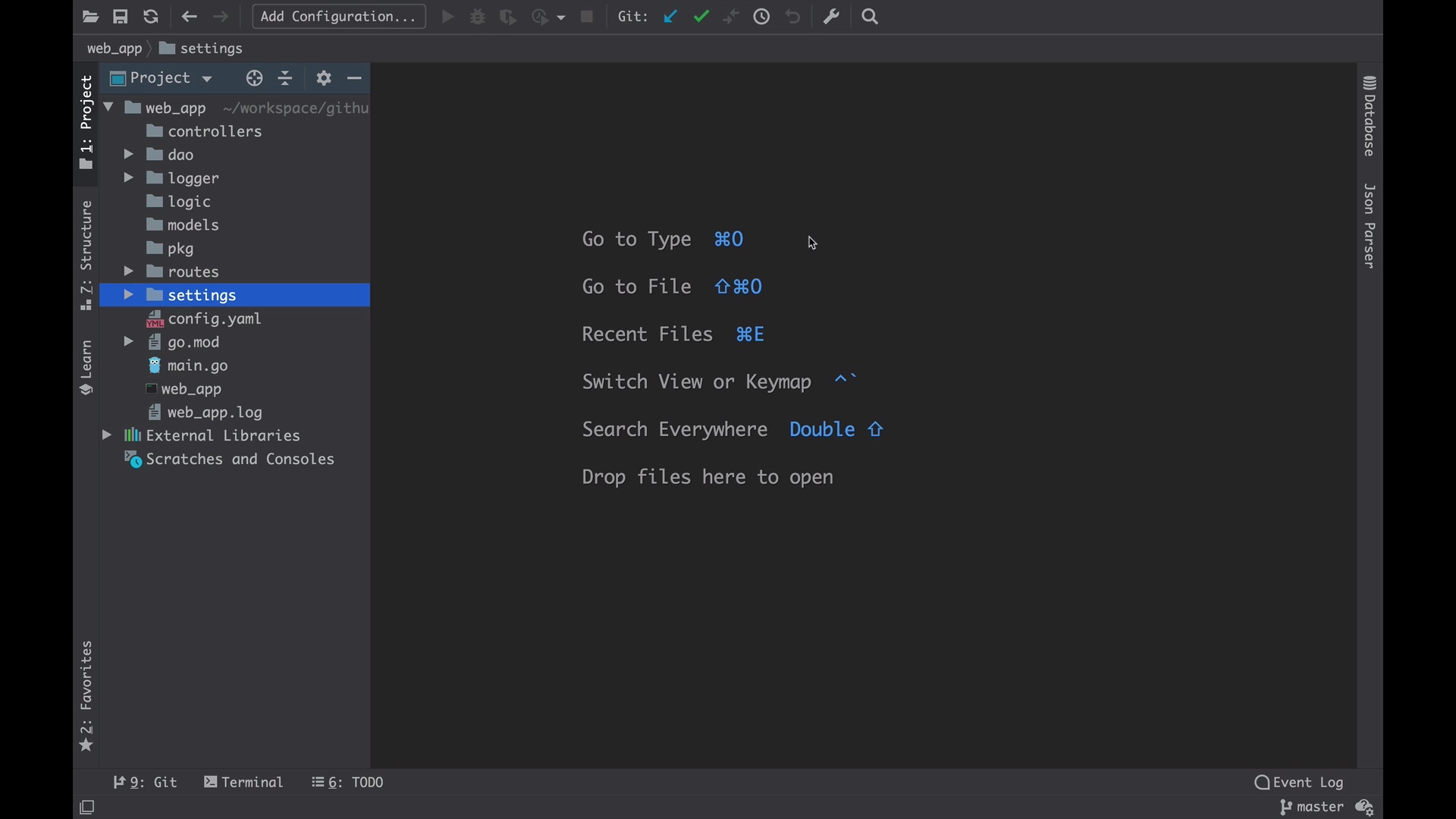
Task: Click the Git commit checkmark icon
Action: click(702, 17)
